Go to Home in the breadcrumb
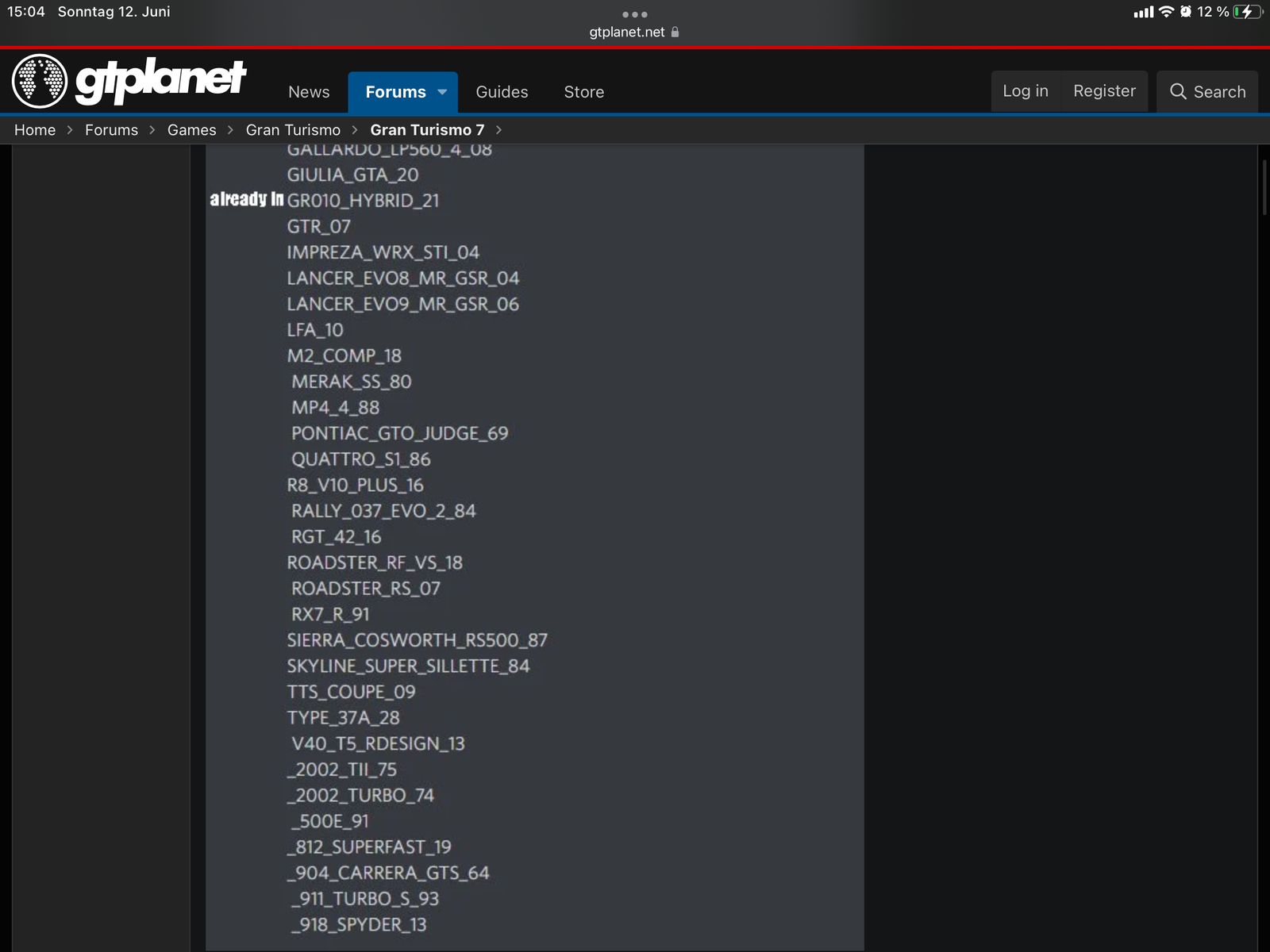 (x=35, y=130)
